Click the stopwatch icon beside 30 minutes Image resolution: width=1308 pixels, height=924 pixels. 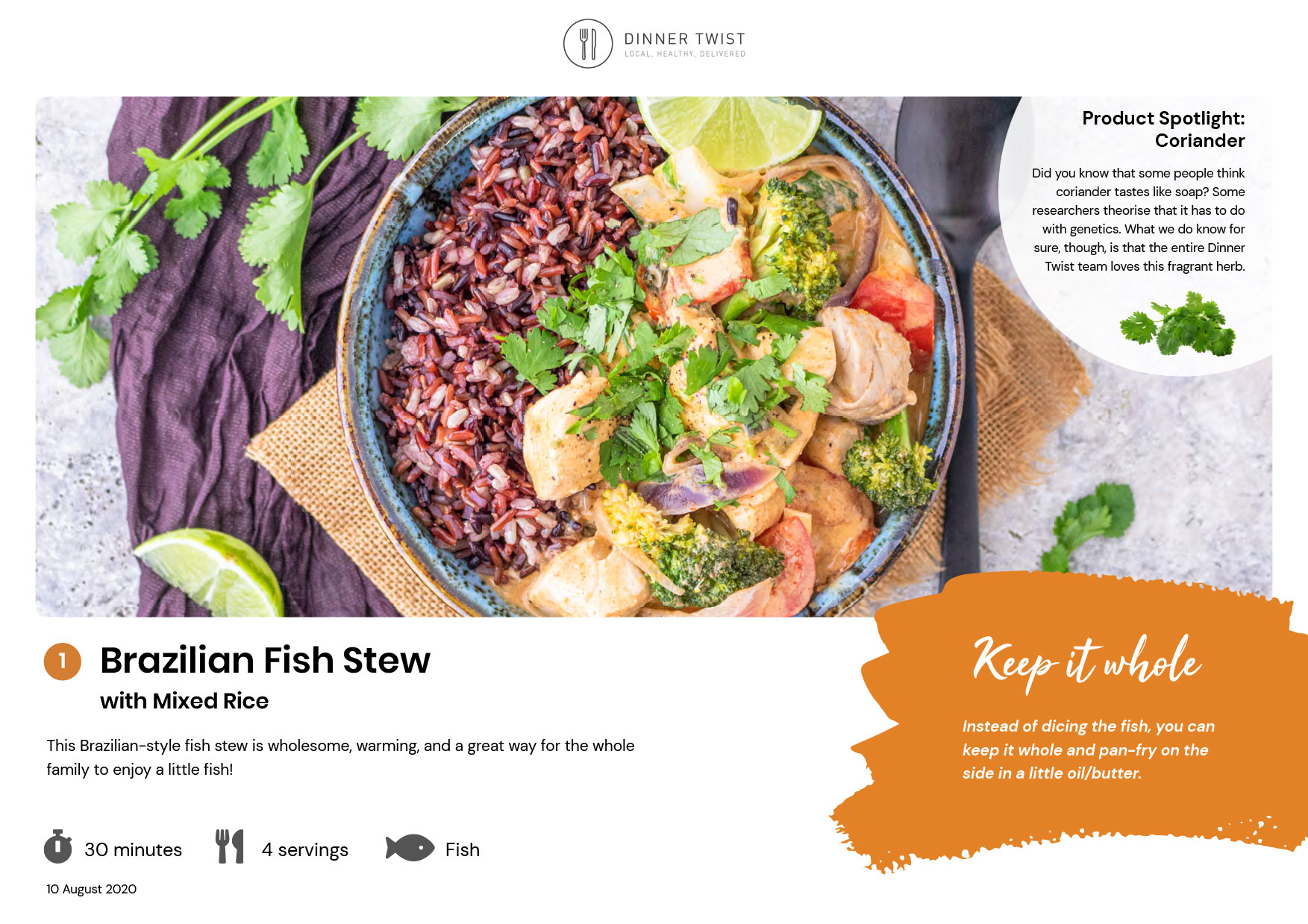coord(58,846)
